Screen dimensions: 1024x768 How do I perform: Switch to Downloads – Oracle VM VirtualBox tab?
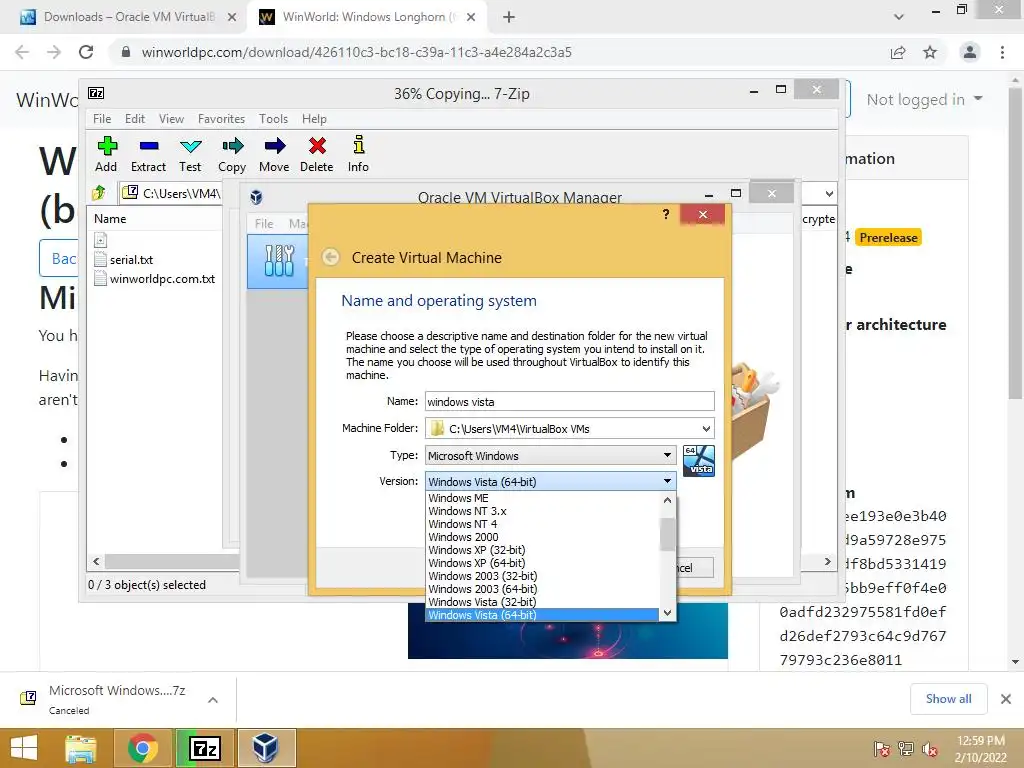click(129, 17)
